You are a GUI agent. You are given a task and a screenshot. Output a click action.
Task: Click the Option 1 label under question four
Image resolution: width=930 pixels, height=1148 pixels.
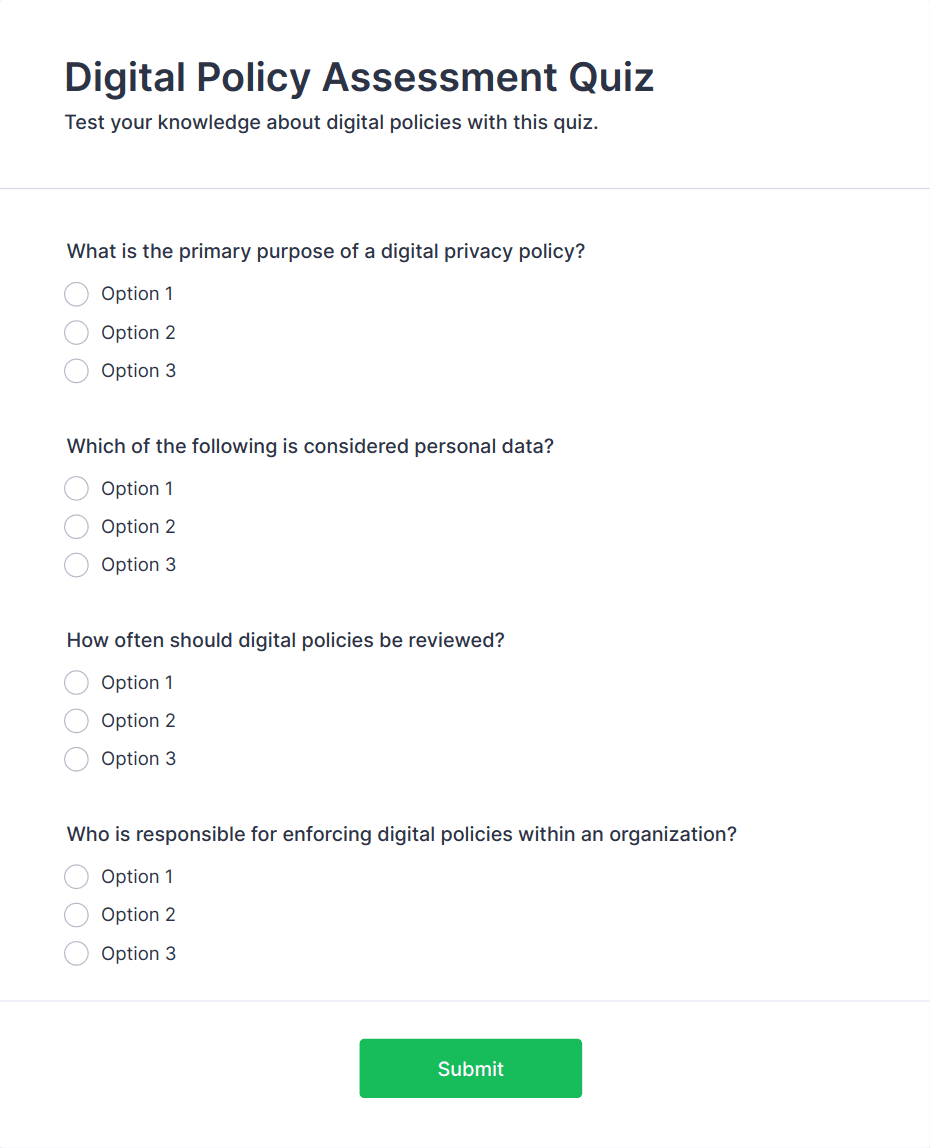click(x=137, y=876)
